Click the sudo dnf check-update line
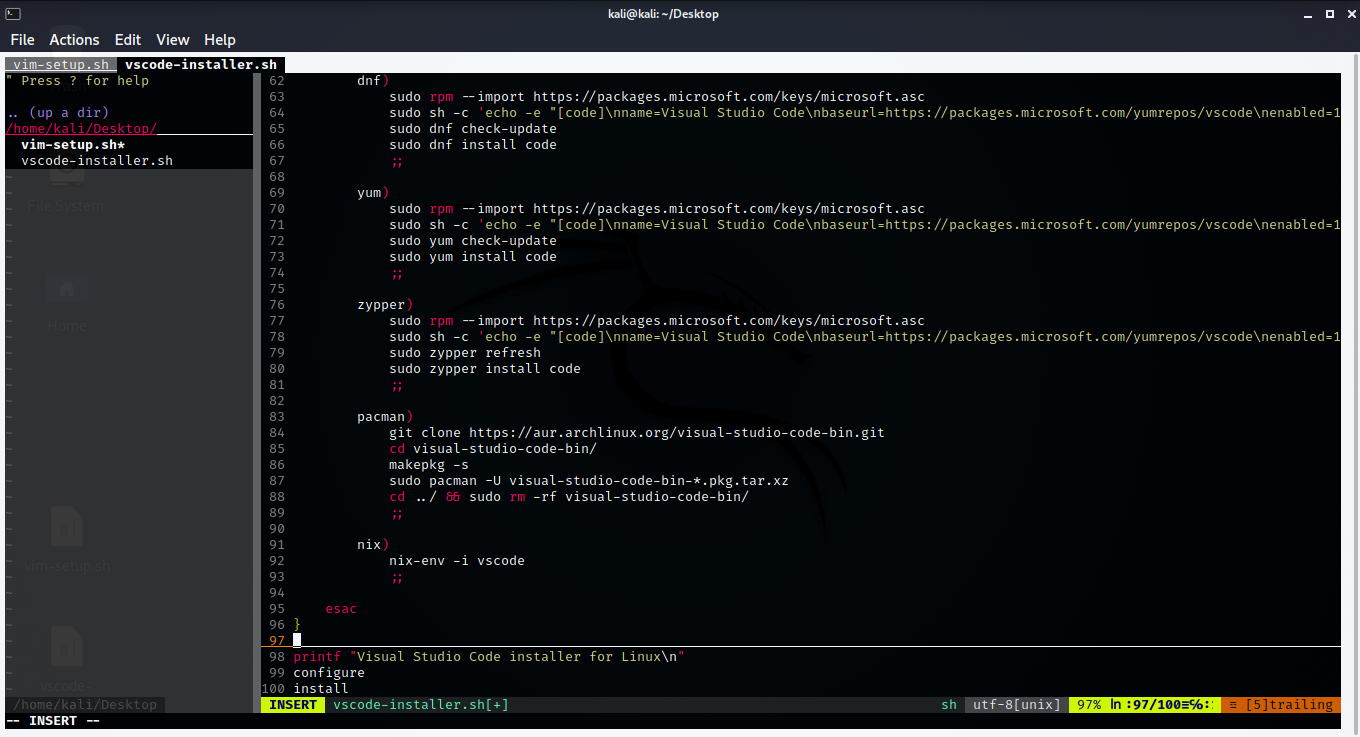The width and height of the screenshot is (1360, 737). tap(473, 129)
